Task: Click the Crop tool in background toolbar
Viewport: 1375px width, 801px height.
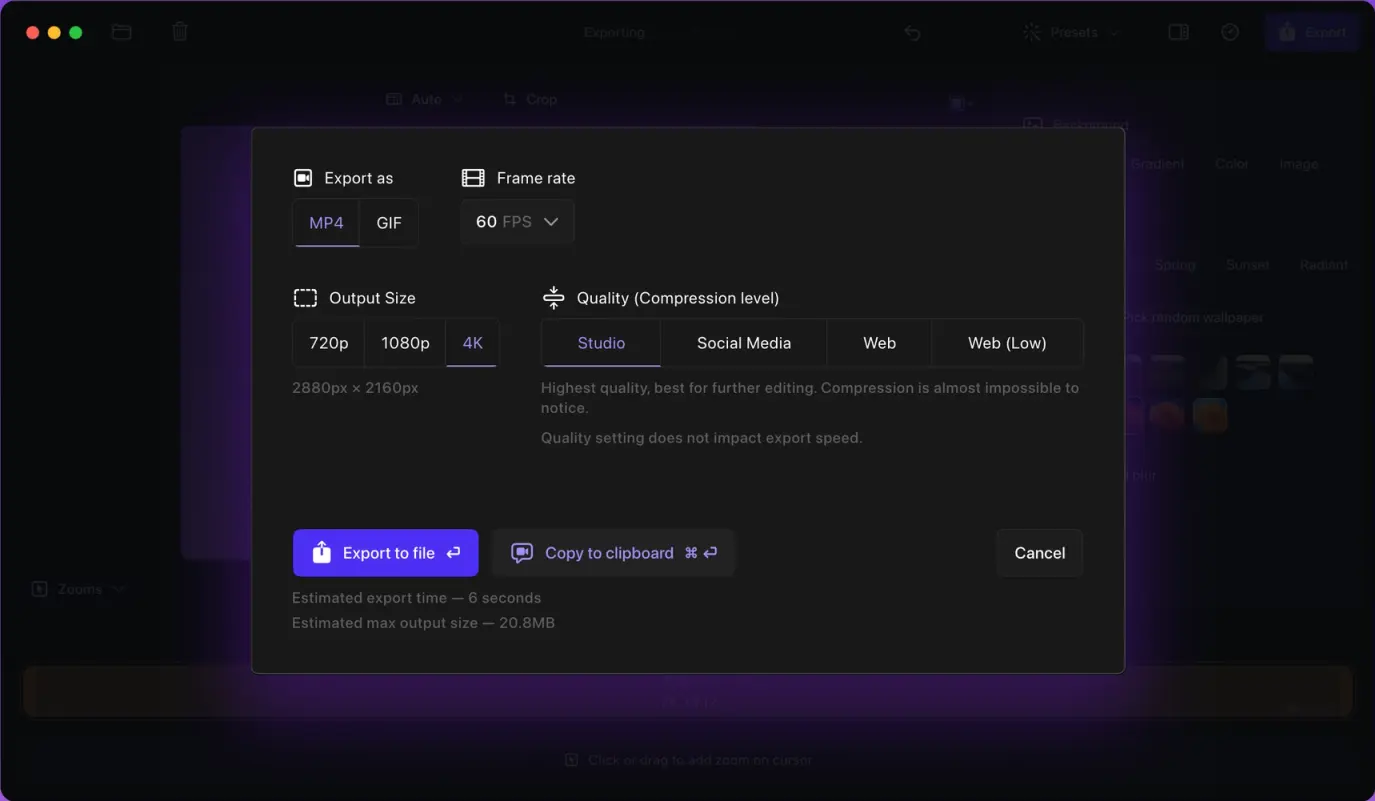Action: pyautogui.click(x=530, y=99)
